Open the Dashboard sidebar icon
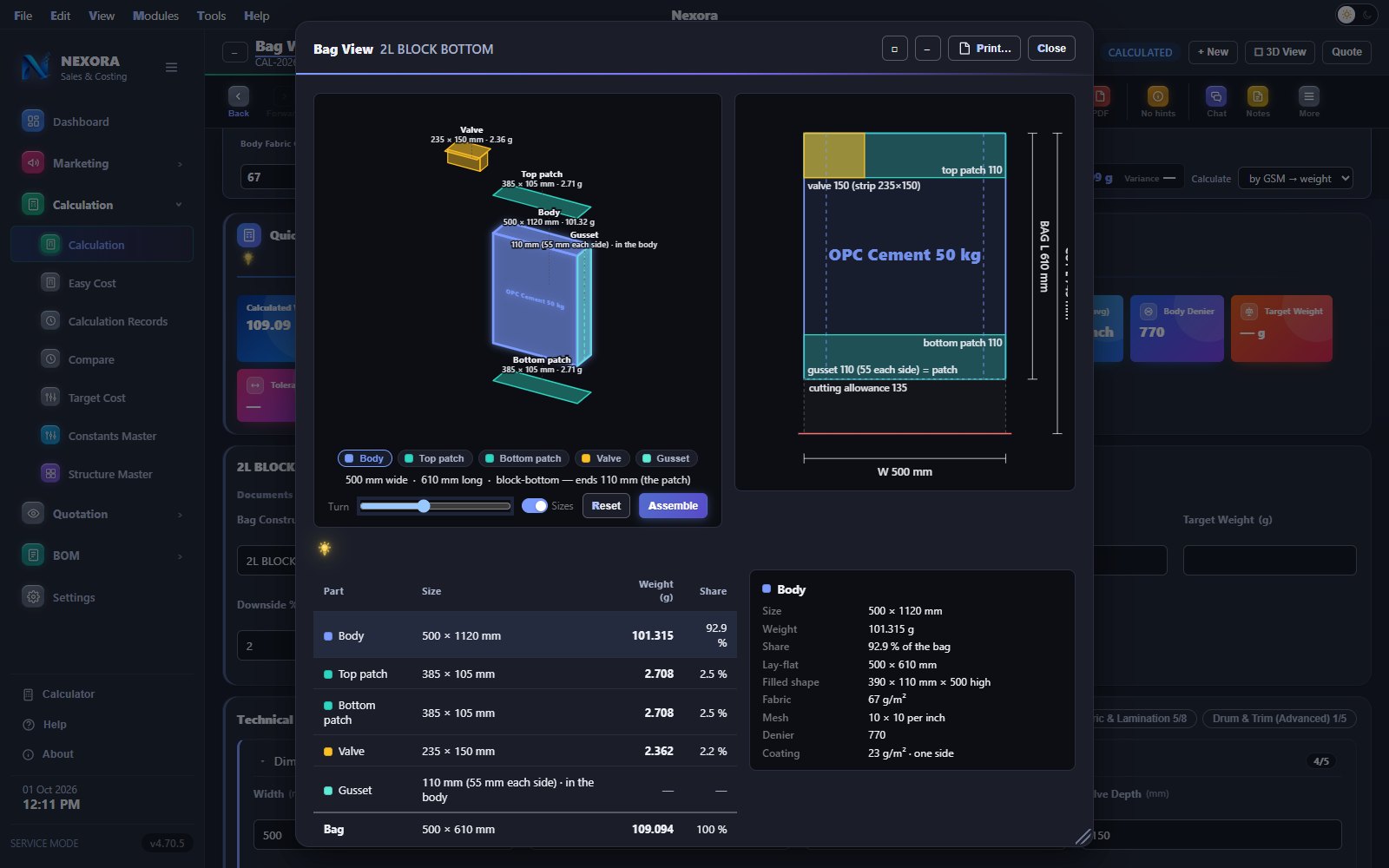Screen dimensions: 1389x868 point(33,122)
